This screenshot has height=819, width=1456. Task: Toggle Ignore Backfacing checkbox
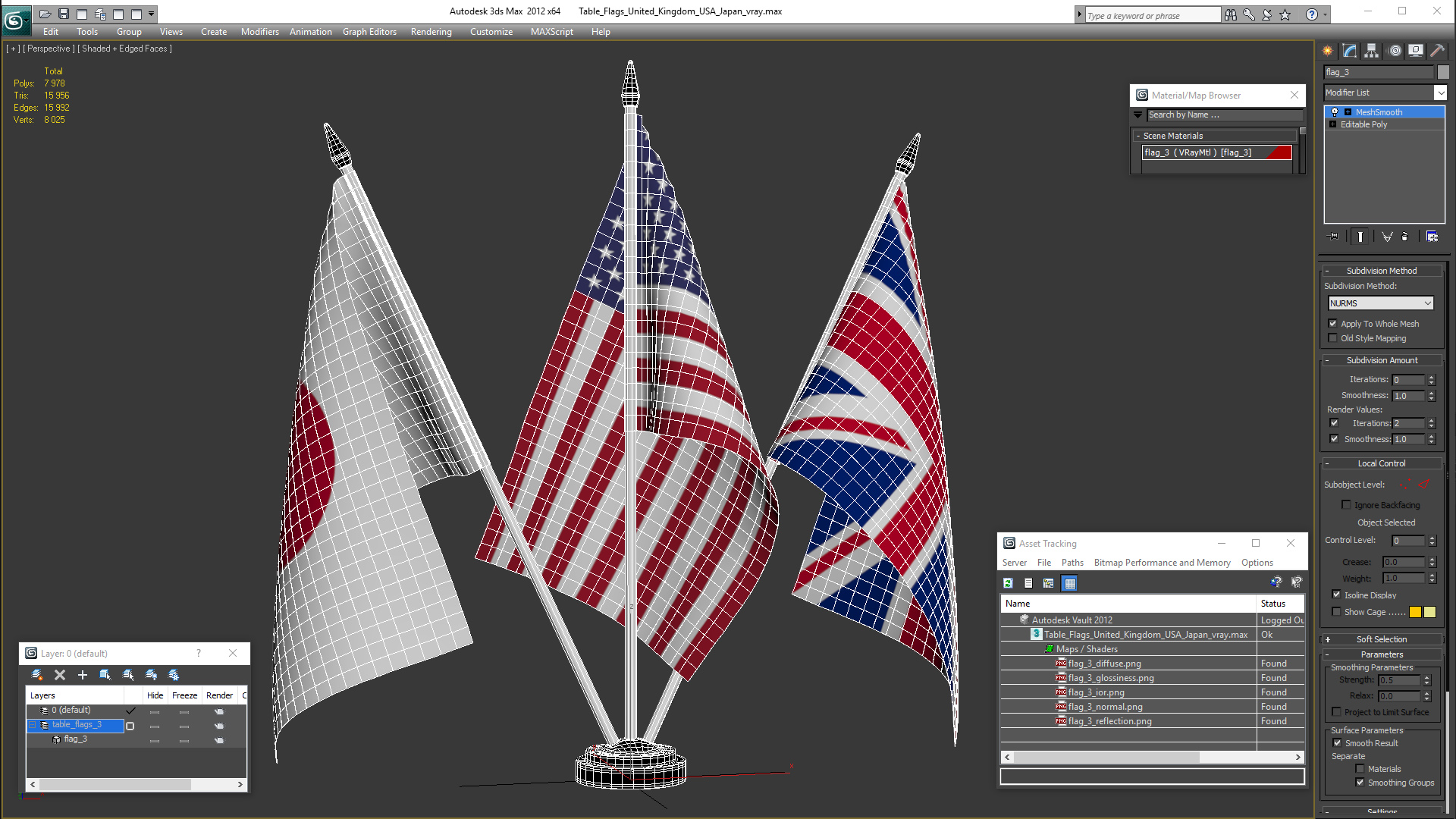tap(1347, 505)
